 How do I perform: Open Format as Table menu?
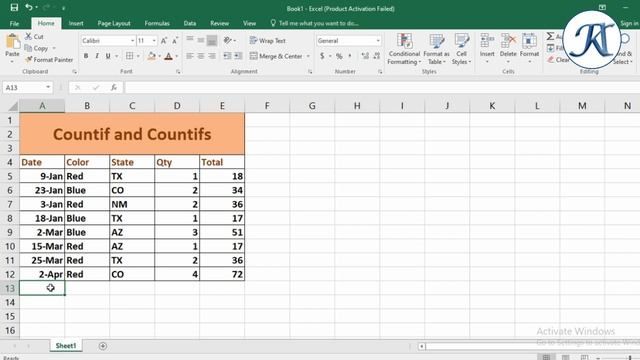tap(436, 49)
